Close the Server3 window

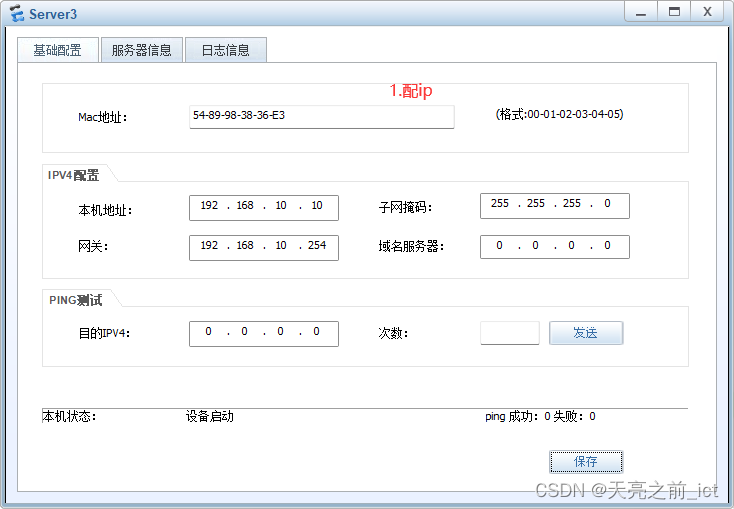707,12
